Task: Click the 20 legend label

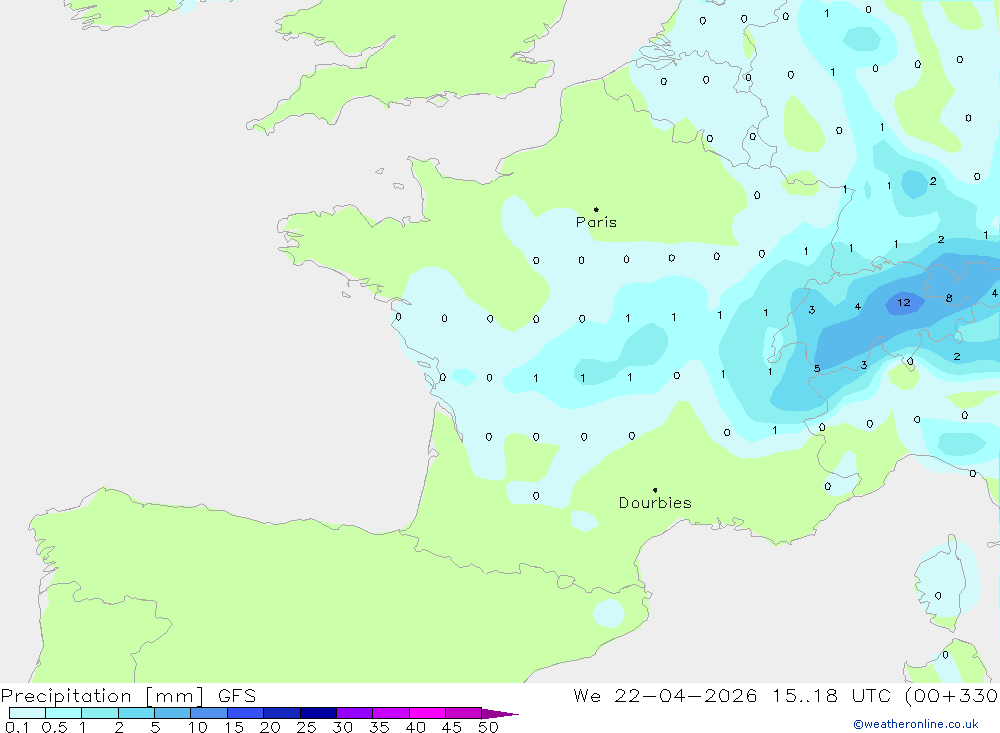Action: pos(270,727)
